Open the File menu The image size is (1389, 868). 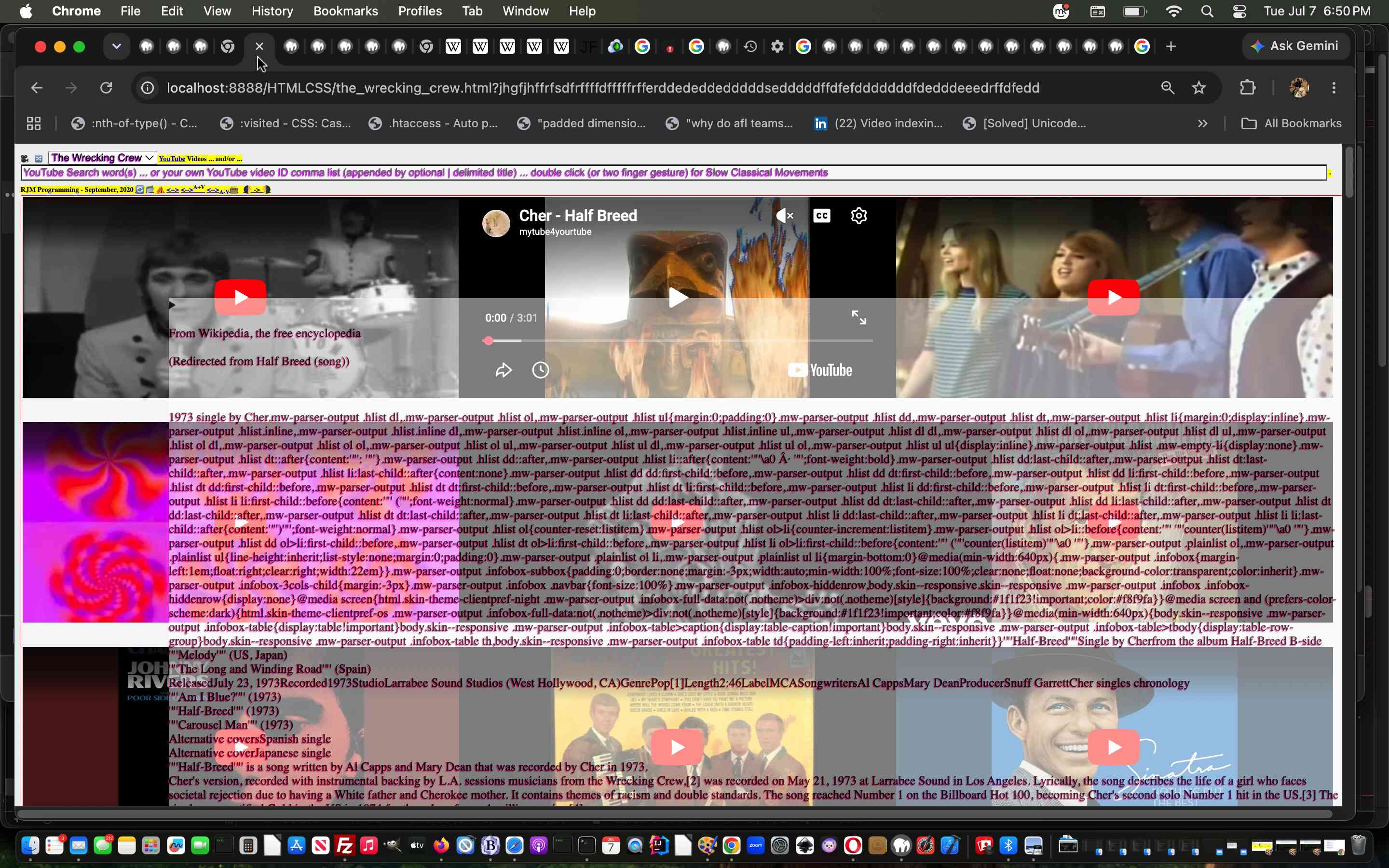click(130, 11)
